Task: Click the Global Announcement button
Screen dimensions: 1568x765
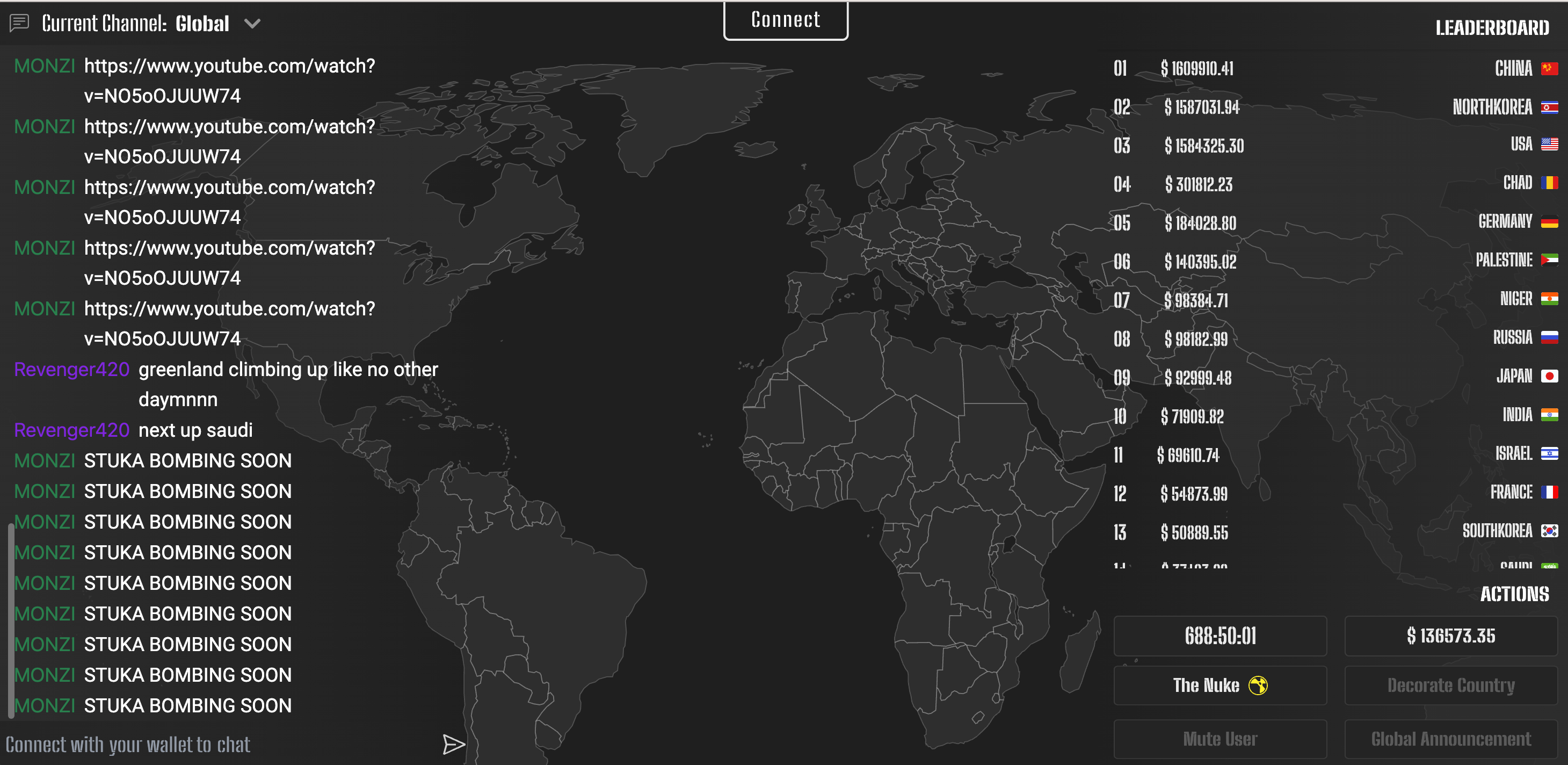Action: (1450, 739)
